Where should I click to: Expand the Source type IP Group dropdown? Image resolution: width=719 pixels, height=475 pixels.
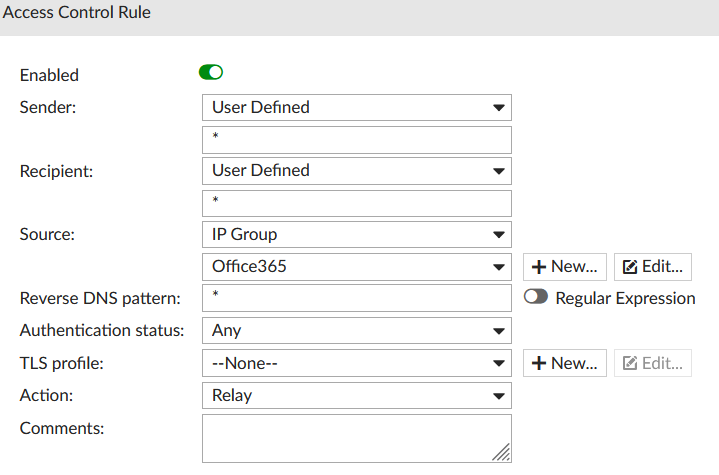pos(356,235)
